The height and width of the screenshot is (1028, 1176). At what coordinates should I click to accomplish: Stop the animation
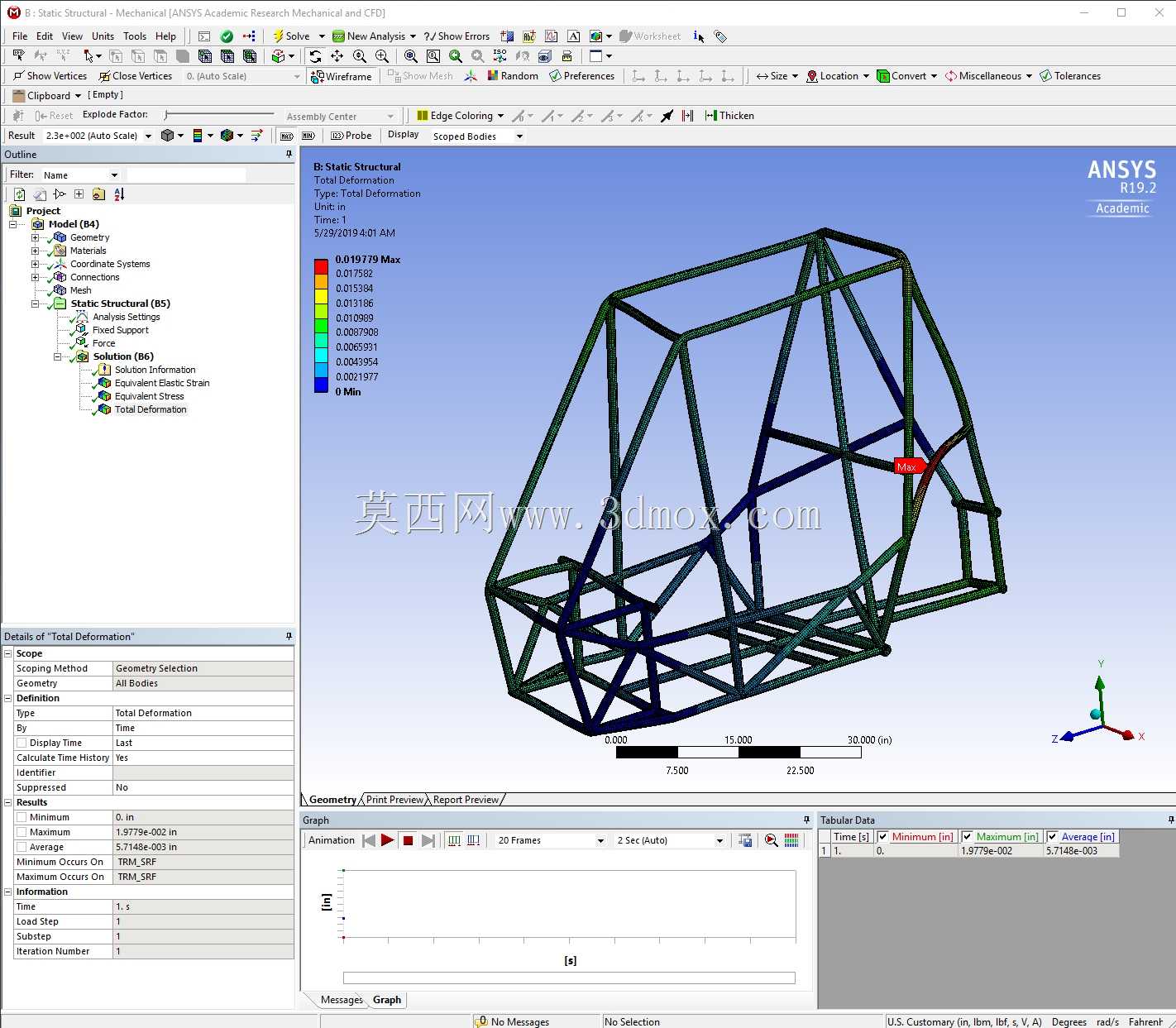408,840
